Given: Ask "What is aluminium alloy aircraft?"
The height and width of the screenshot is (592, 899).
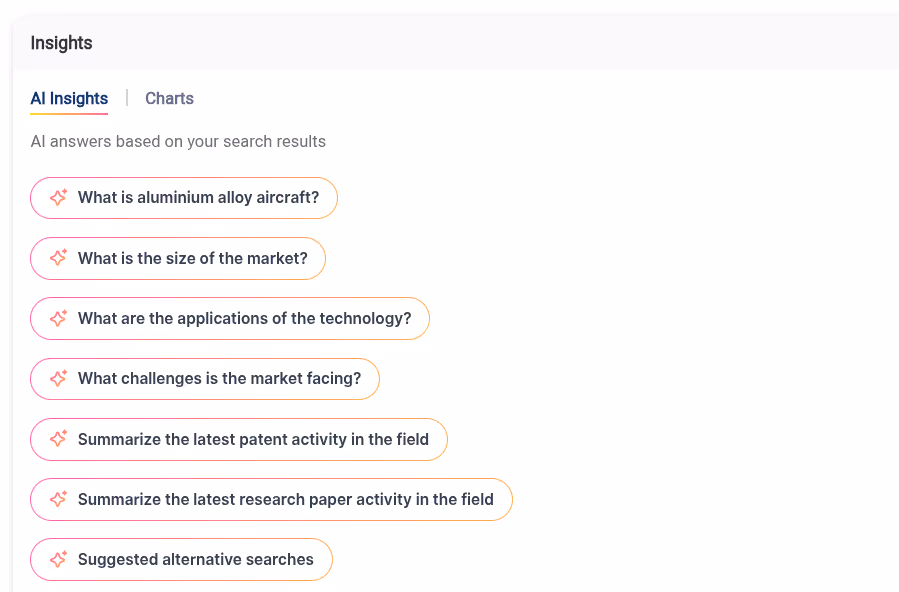Looking at the screenshot, I should click(x=184, y=198).
